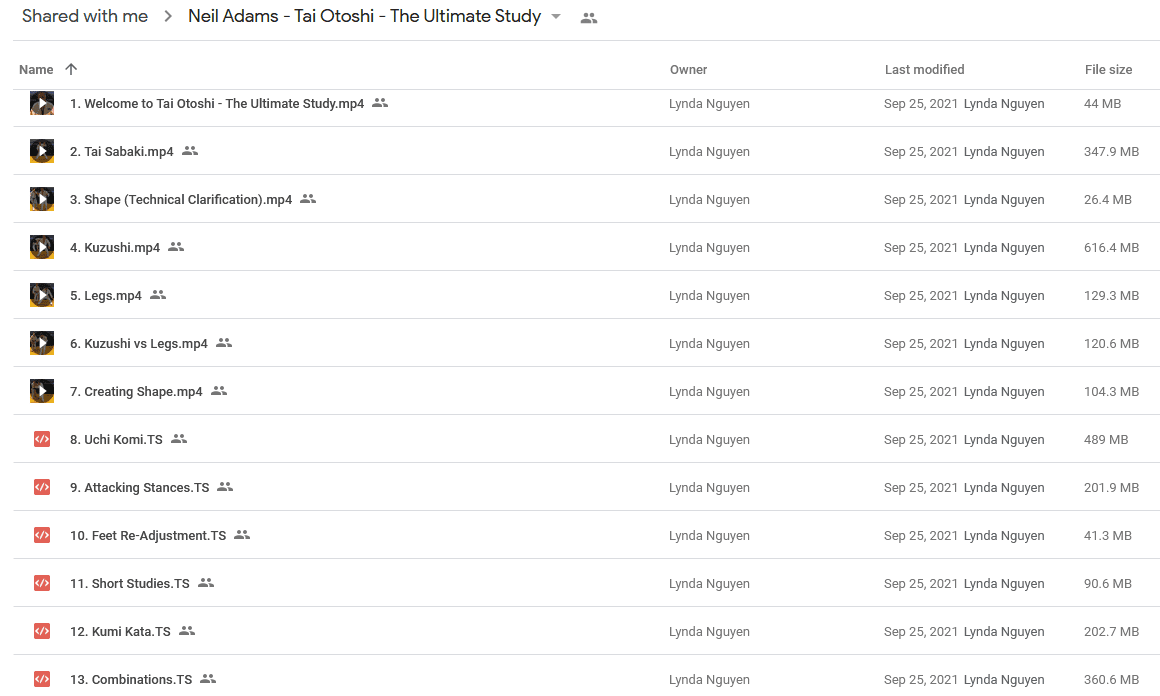Go back to Shared with me
This screenshot has height=696, width=1160.
click(x=85, y=16)
